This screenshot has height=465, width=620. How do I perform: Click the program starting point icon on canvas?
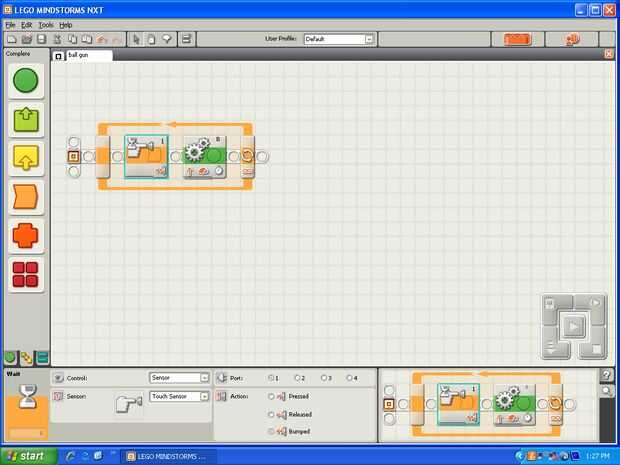[73, 157]
